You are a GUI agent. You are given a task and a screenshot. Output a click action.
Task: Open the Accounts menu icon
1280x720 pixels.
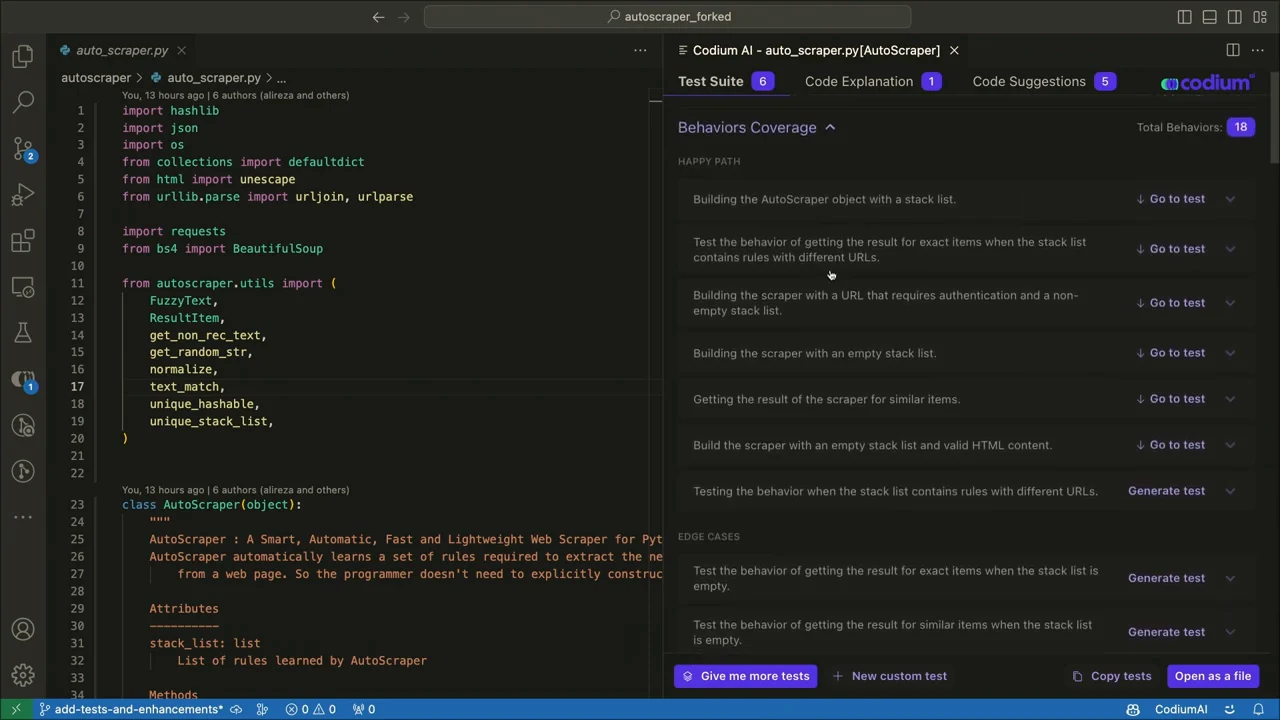click(23, 630)
